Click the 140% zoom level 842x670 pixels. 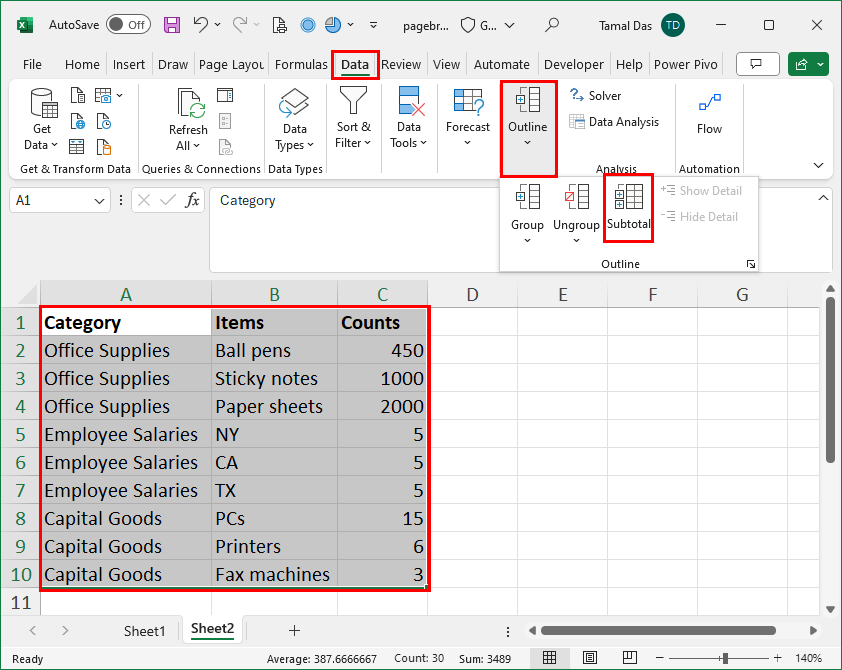click(x=808, y=658)
